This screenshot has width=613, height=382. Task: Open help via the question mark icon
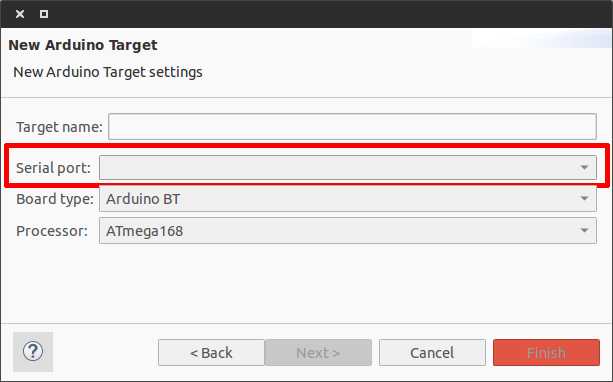[33, 352]
